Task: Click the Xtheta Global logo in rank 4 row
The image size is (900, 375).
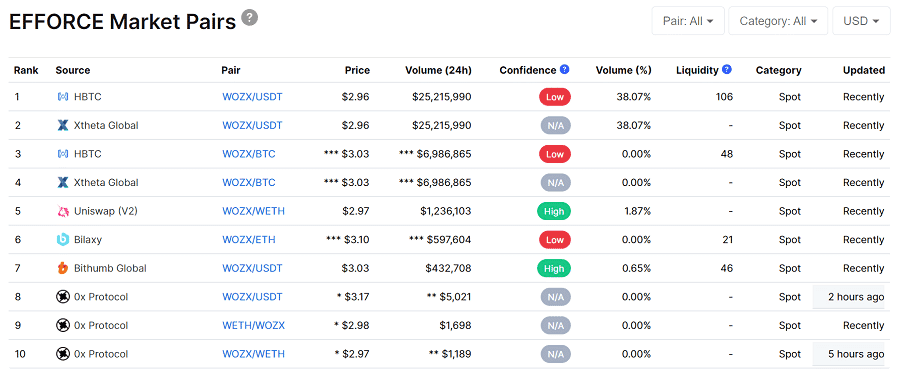Action: coord(63,183)
